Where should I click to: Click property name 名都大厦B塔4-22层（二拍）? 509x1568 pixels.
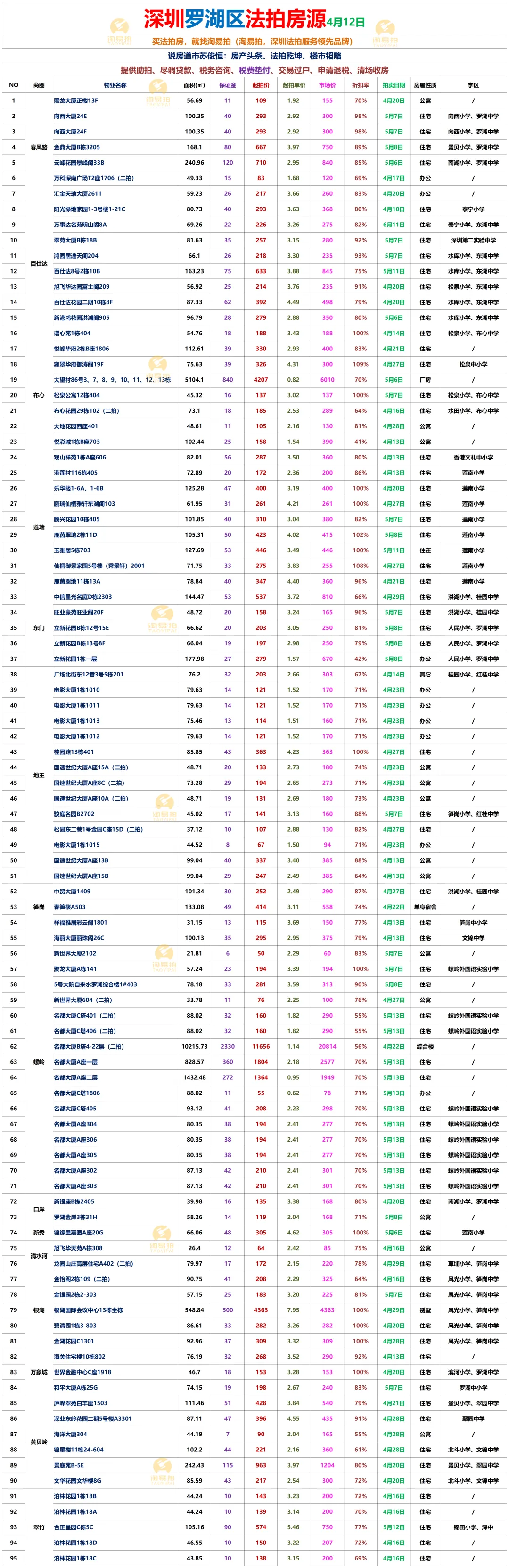[x=89, y=1046]
